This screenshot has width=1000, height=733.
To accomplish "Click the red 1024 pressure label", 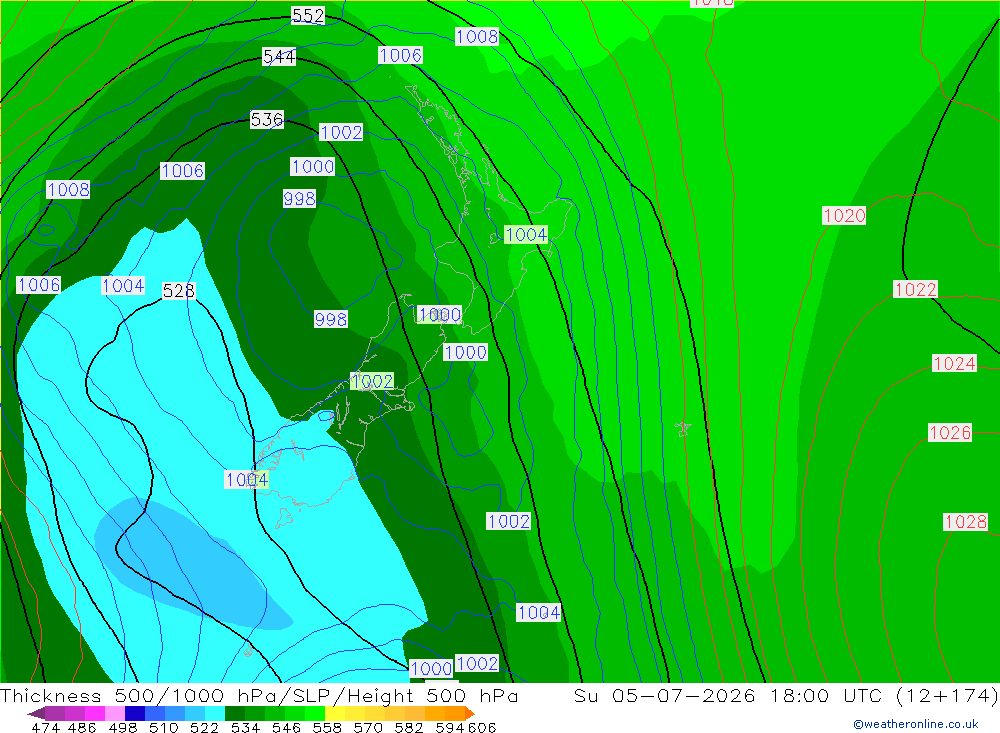I will [954, 364].
